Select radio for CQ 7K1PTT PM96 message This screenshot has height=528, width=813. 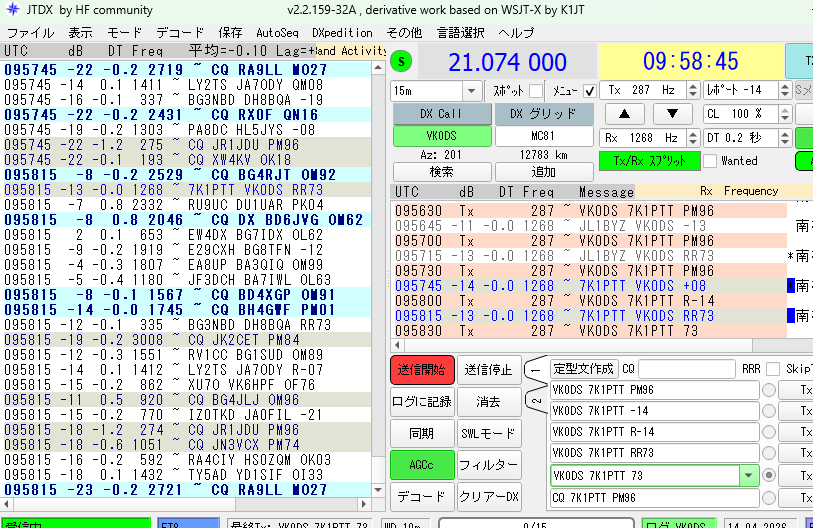click(x=769, y=498)
